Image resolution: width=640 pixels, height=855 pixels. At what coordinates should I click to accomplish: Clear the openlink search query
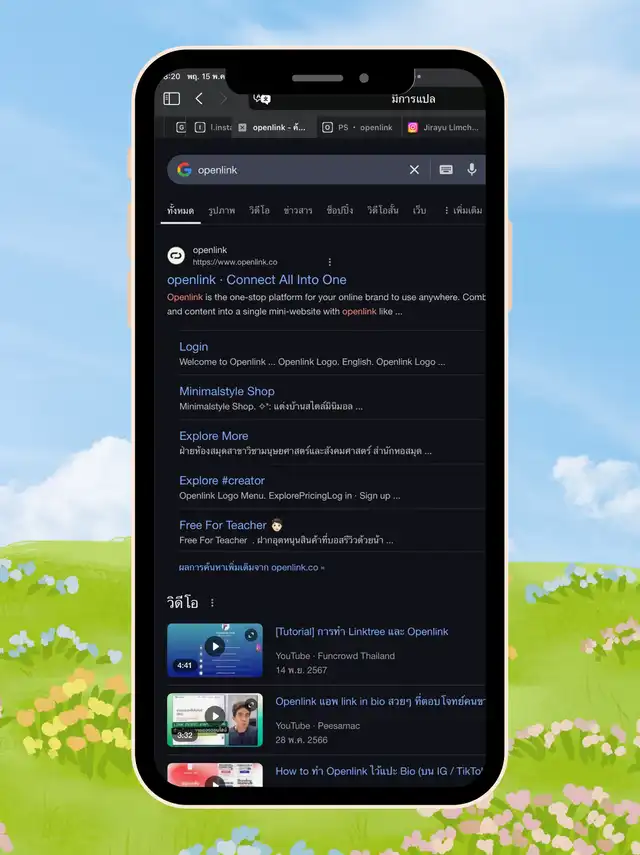pos(414,170)
